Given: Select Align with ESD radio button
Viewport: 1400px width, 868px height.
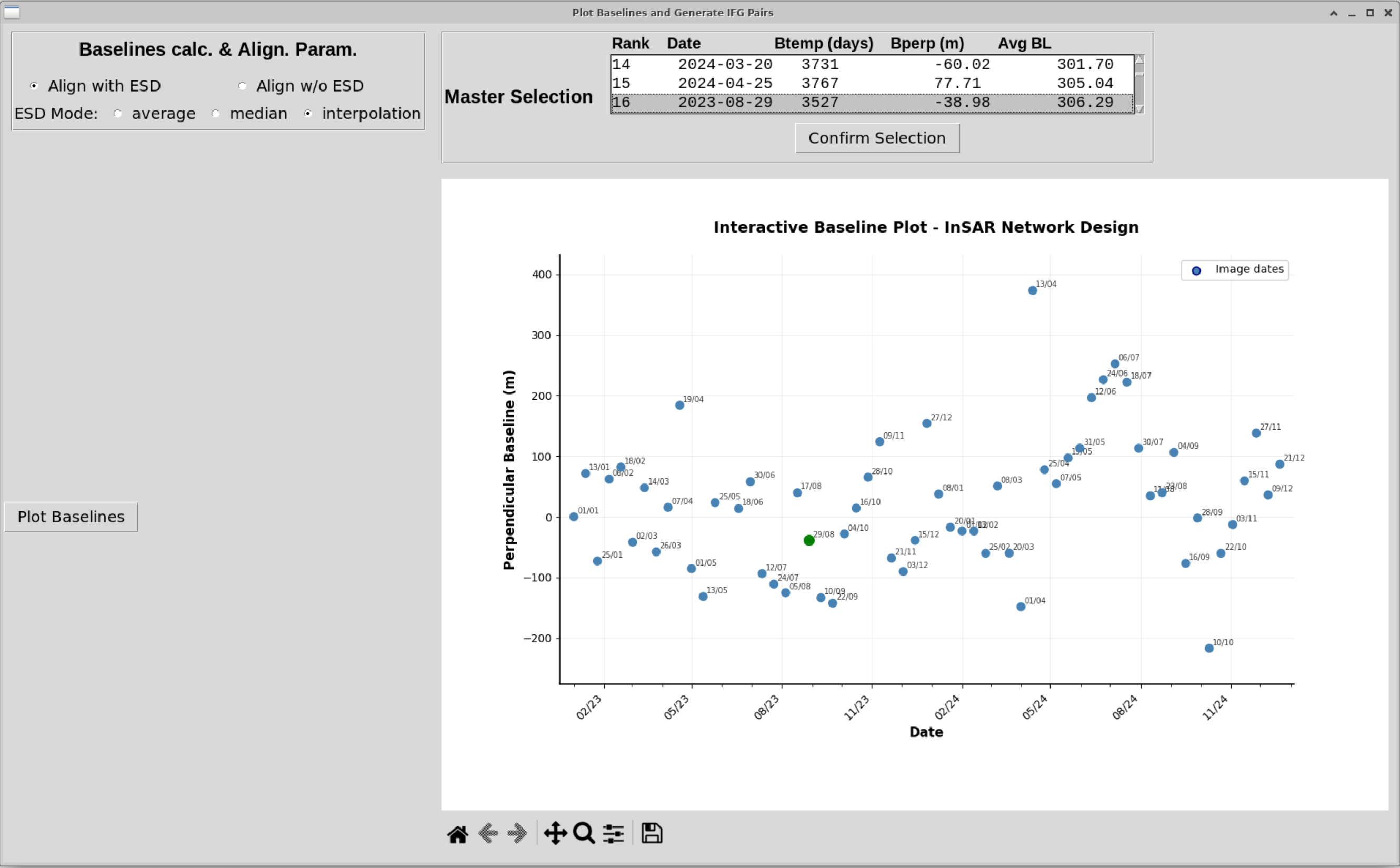Looking at the screenshot, I should click(34, 86).
